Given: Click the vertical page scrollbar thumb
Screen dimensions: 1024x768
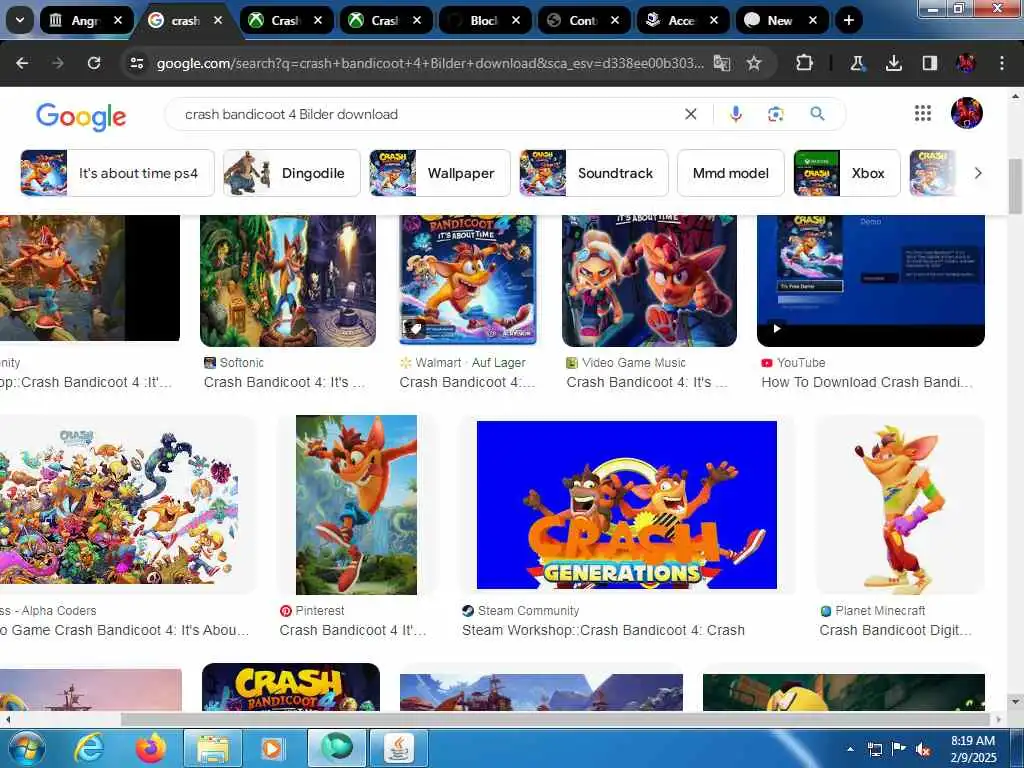Looking at the screenshot, I should (1016, 186).
